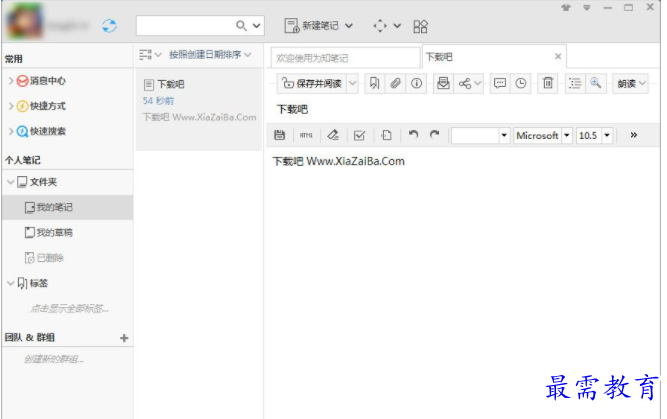Click the apps grid icon
The height and width of the screenshot is (419, 667).
click(x=420, y=26)
